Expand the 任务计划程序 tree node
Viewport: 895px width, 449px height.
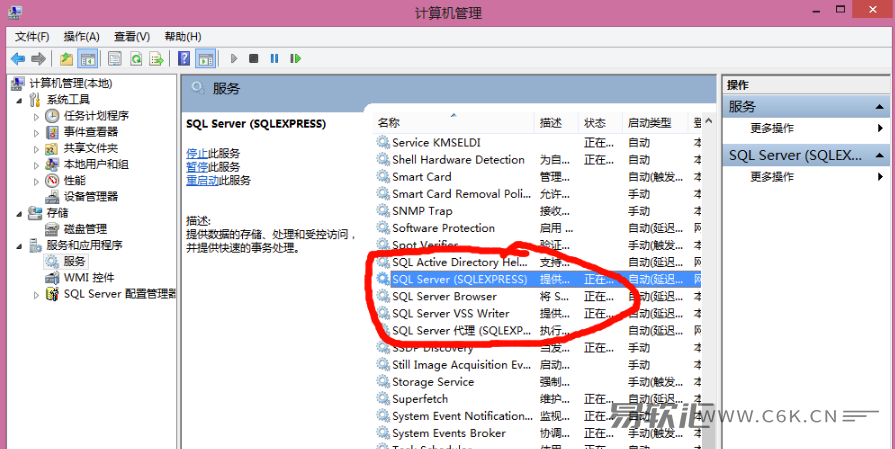pos(37,116)
